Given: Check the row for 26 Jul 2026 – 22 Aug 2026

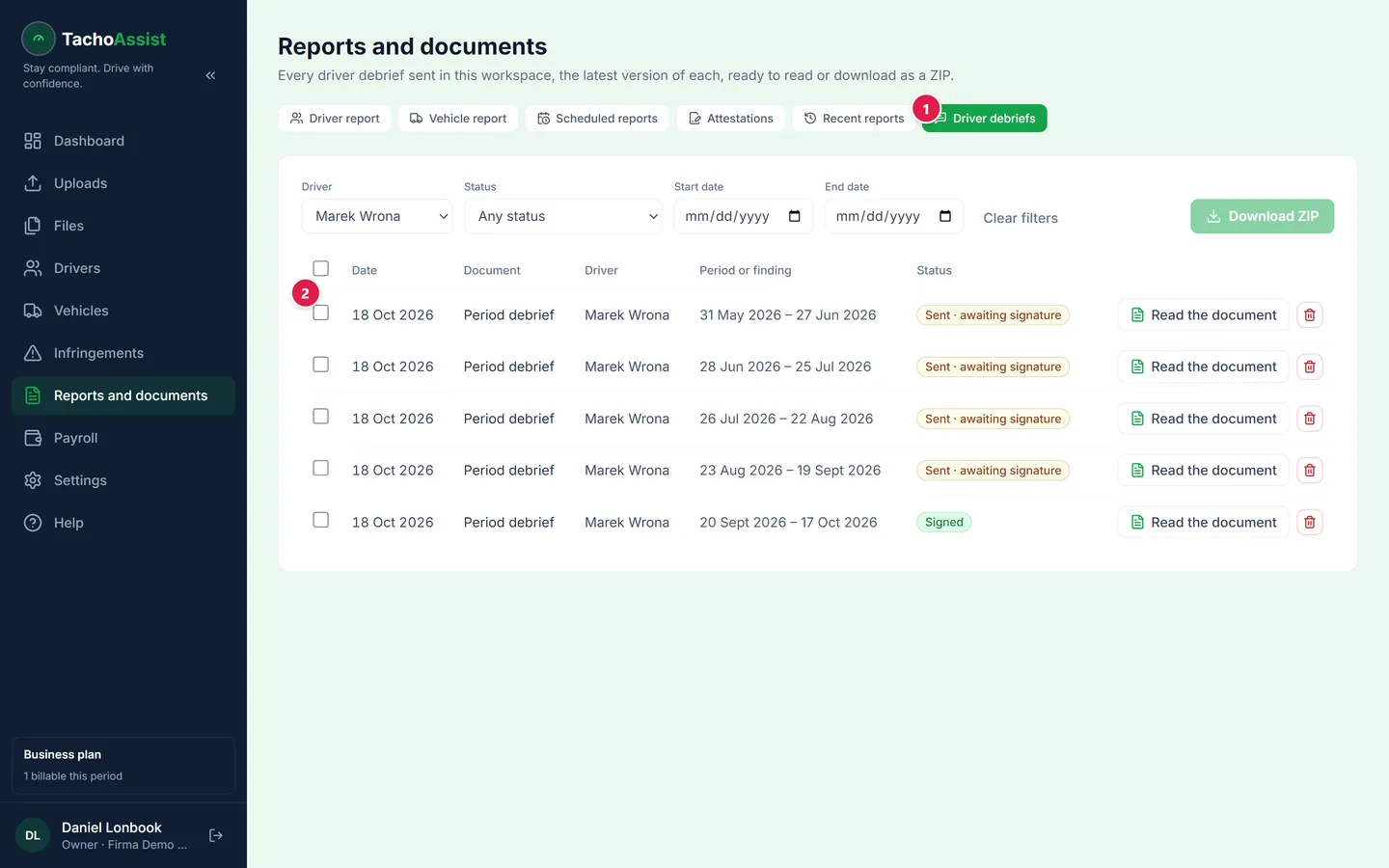Looking at the screenshot, I should click(321, 417).
